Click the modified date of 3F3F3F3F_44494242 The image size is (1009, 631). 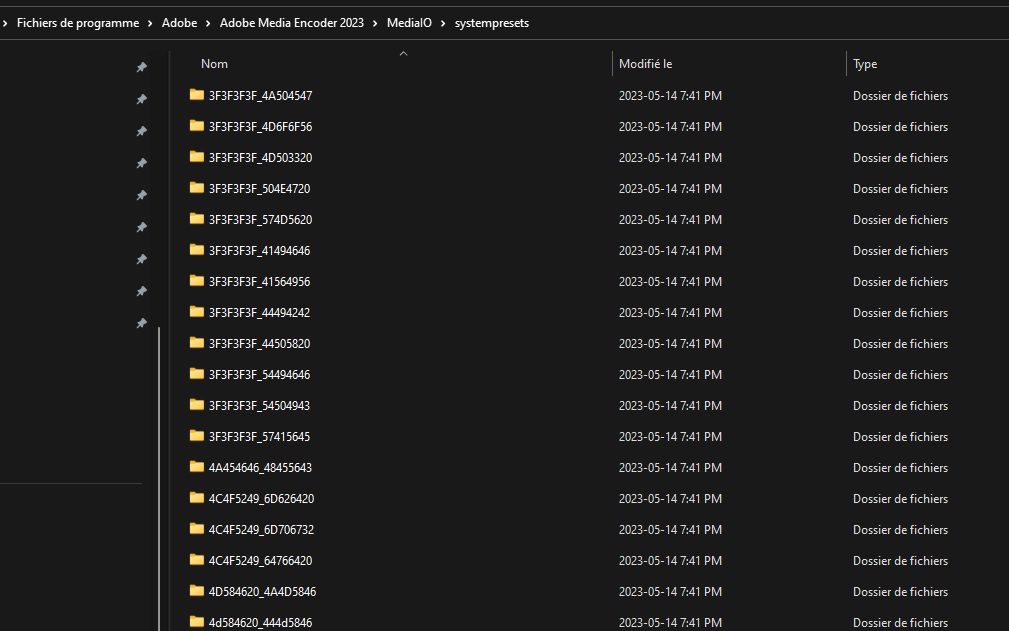(671, 313)
